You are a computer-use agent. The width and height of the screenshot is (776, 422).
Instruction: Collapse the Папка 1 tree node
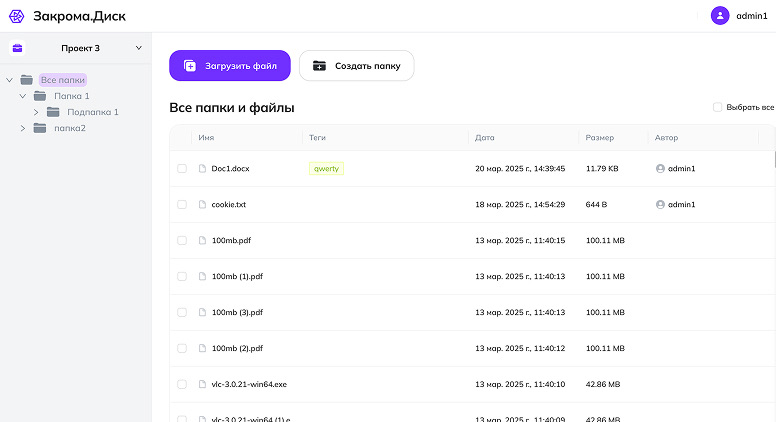(22, 96)
